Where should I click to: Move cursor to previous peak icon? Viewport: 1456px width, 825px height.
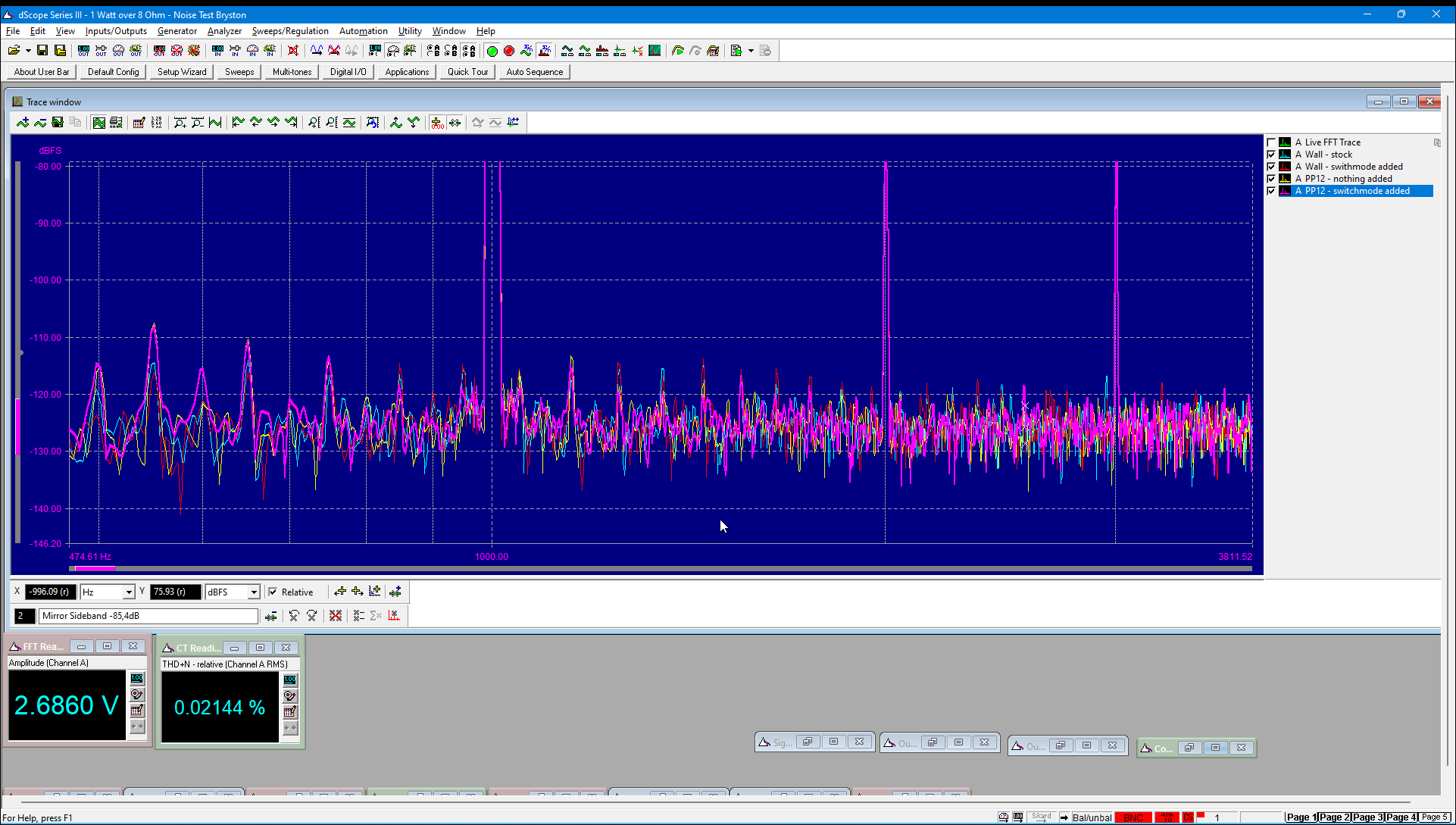tap(256, 123)
